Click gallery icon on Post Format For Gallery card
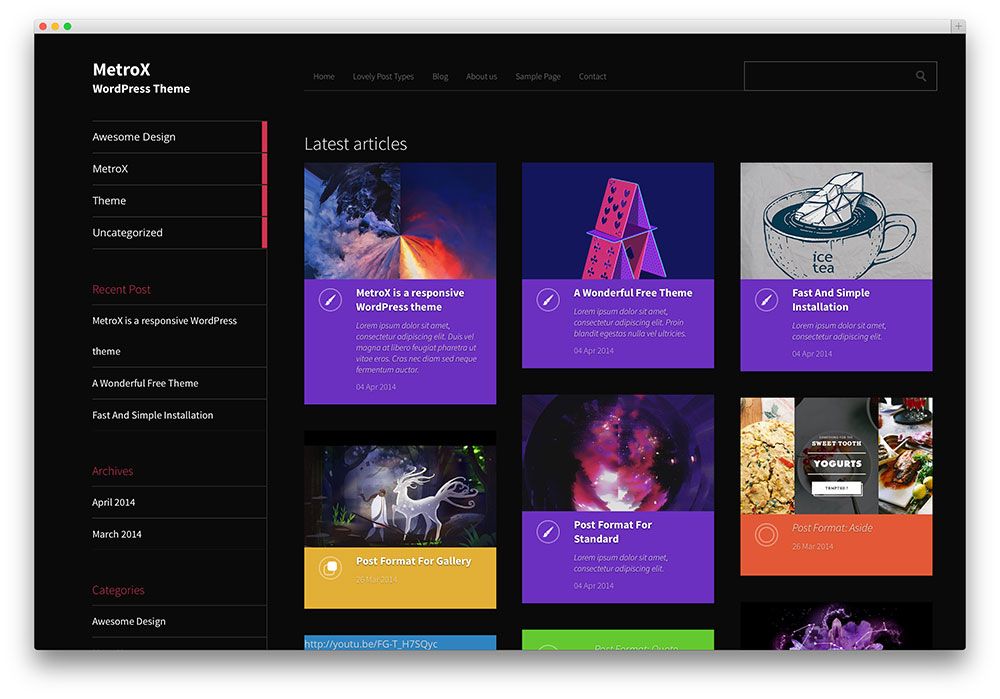Image resolution: width=1000 pixels, height=699 pixels. (330, 568)
